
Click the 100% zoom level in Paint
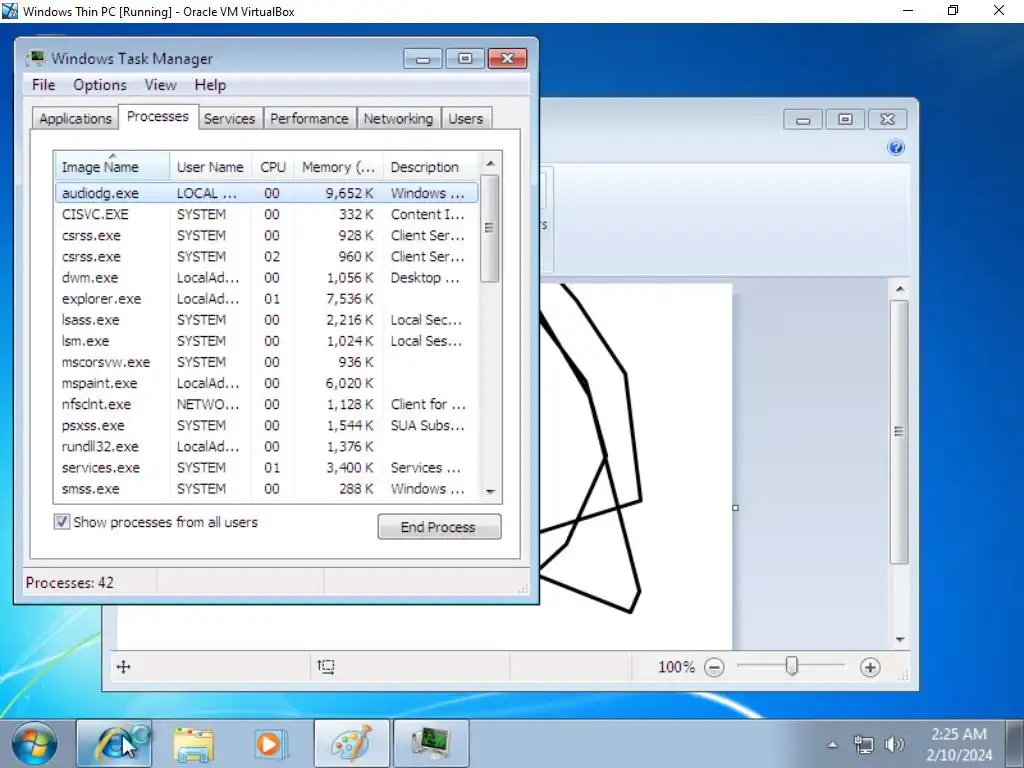(676, 667)
